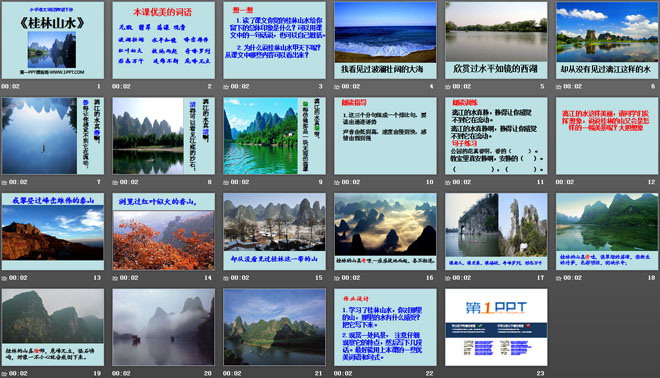
Task: Click the transition star icon under slide 8
Action: click(x=115, y=182)
